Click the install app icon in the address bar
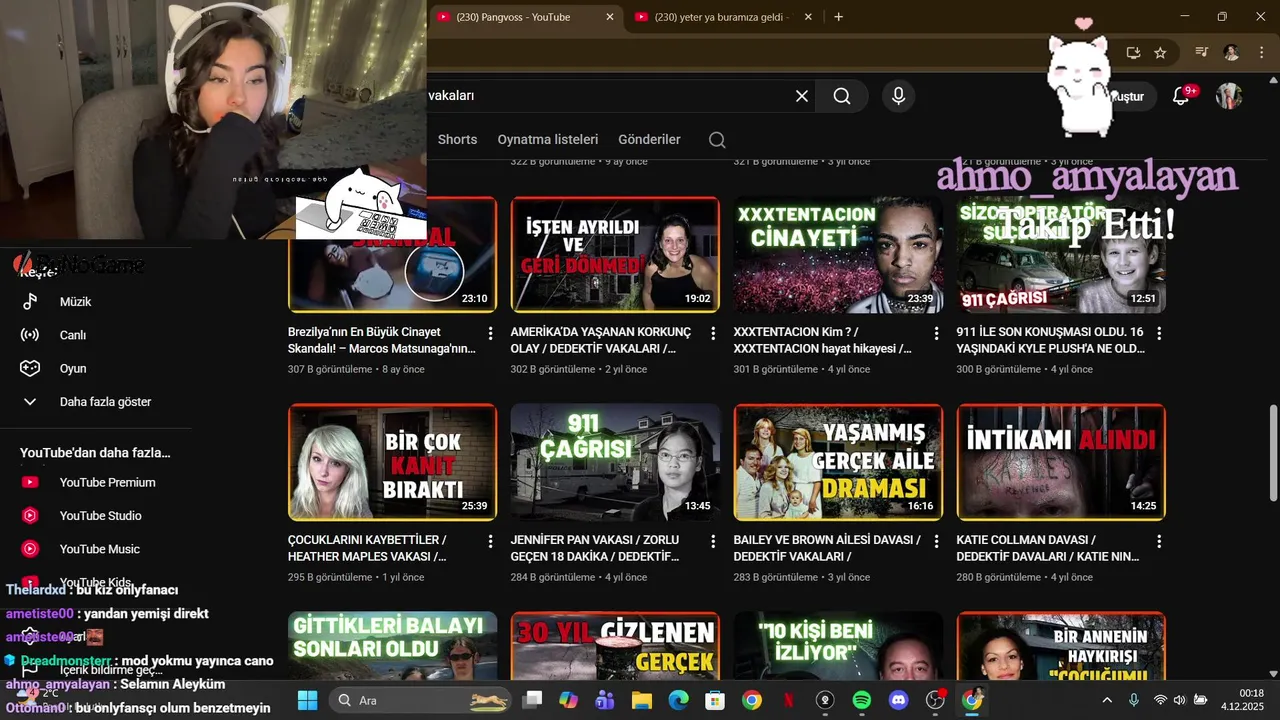This screenshot has width=1280, height=720. 1133,52
